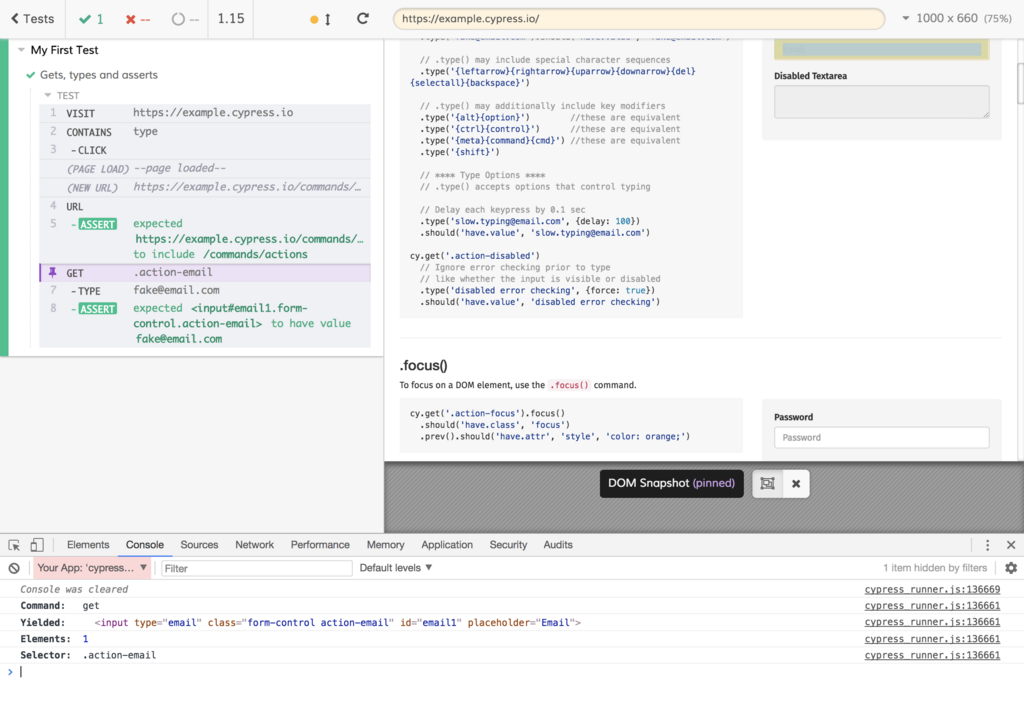Image resolution: width=1024 pixels, height=702 pixels.
Task: Click the Password input field
Action: tap(882, 438)
